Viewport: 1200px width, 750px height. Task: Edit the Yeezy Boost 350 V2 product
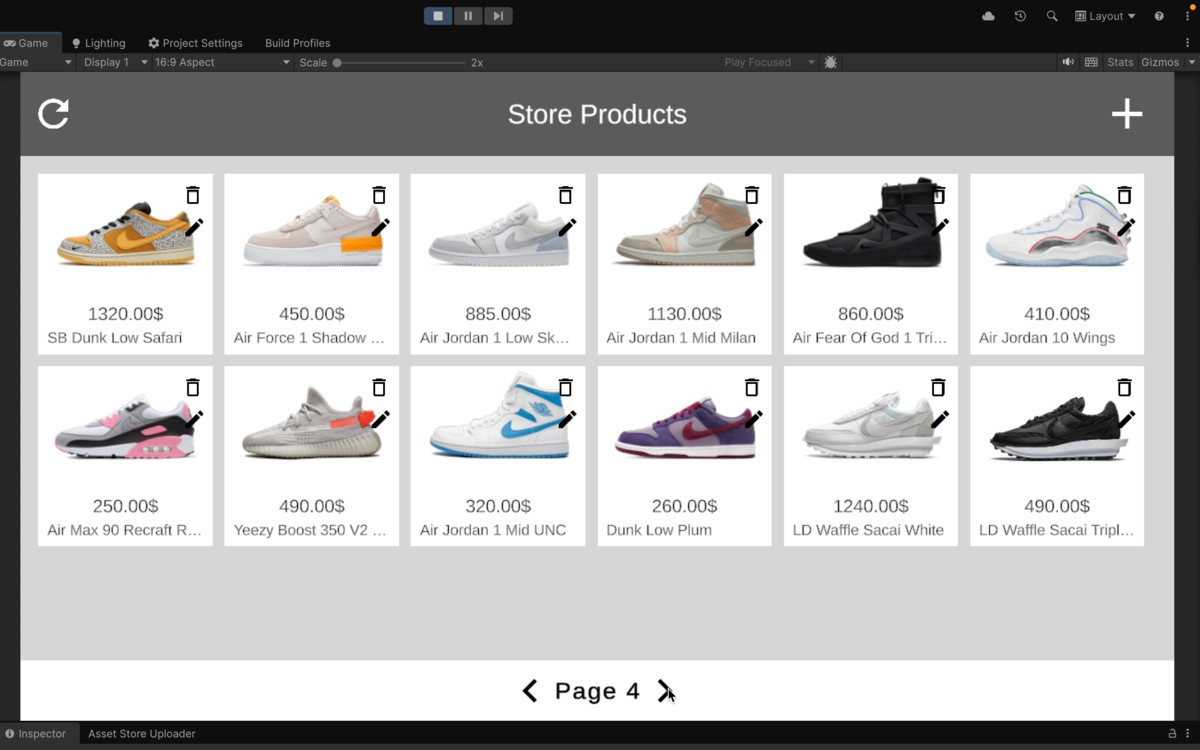(x=380, y=420)
